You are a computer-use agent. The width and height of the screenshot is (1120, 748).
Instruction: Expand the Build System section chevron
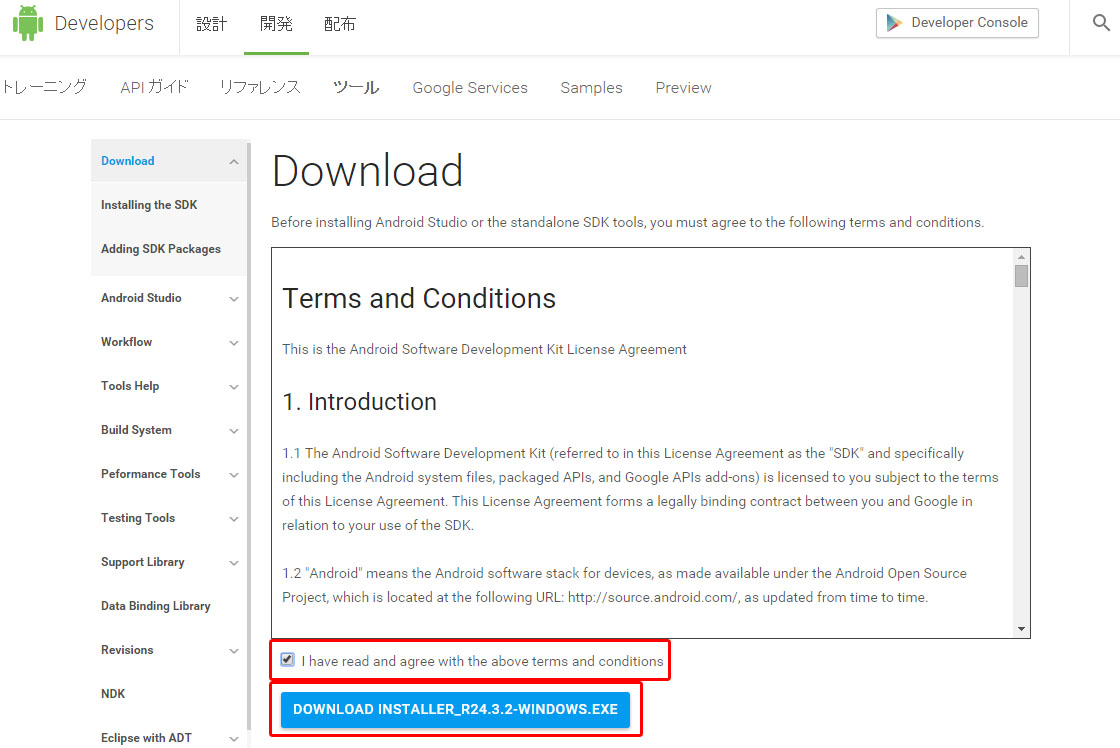234,431
